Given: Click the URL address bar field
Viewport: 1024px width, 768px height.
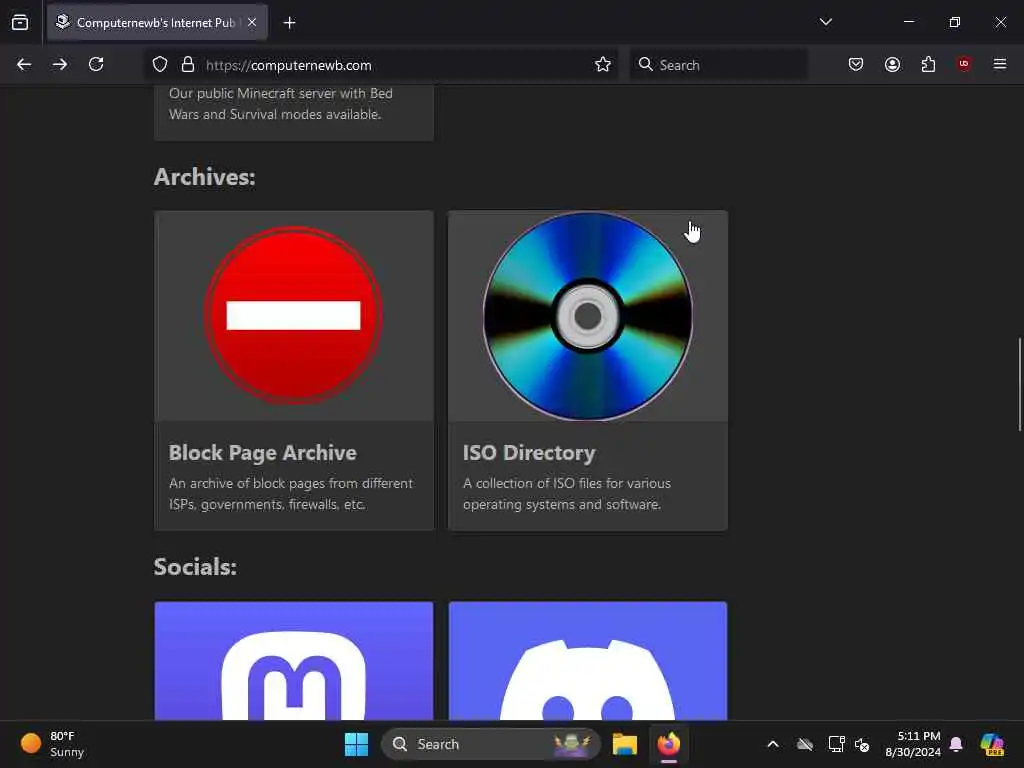Looking at the screenshot, I should 381,65.
